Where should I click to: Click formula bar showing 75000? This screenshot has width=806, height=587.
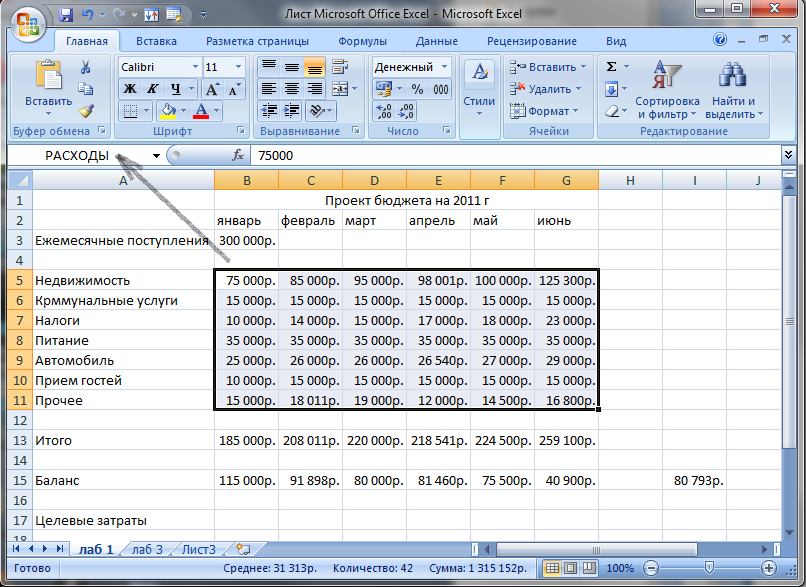pos(515,155)
